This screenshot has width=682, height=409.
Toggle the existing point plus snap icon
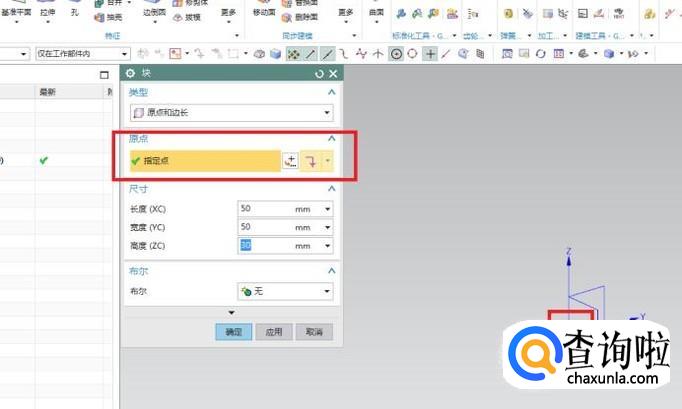[430, 54]
